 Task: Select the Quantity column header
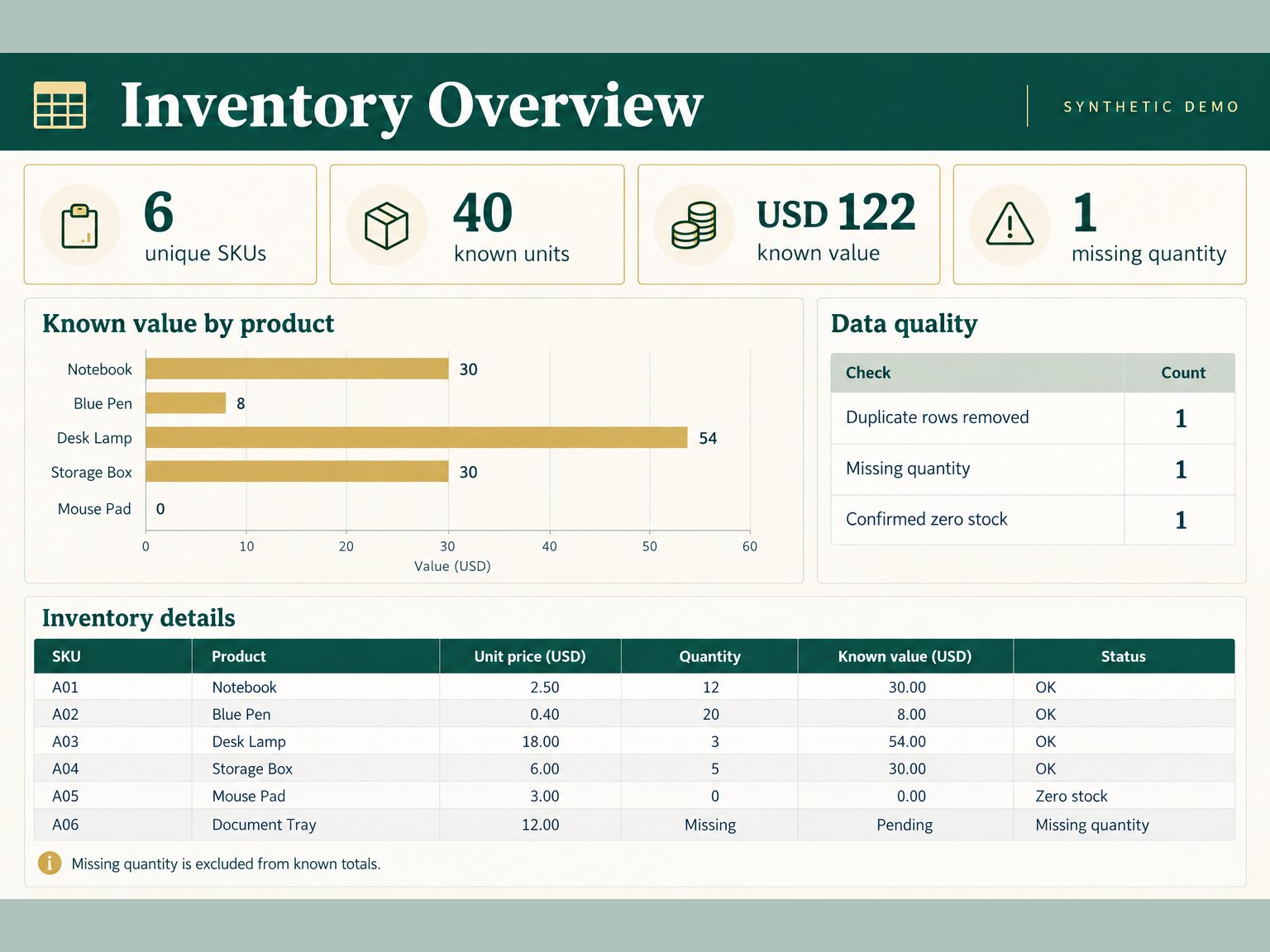pos(709,656)
